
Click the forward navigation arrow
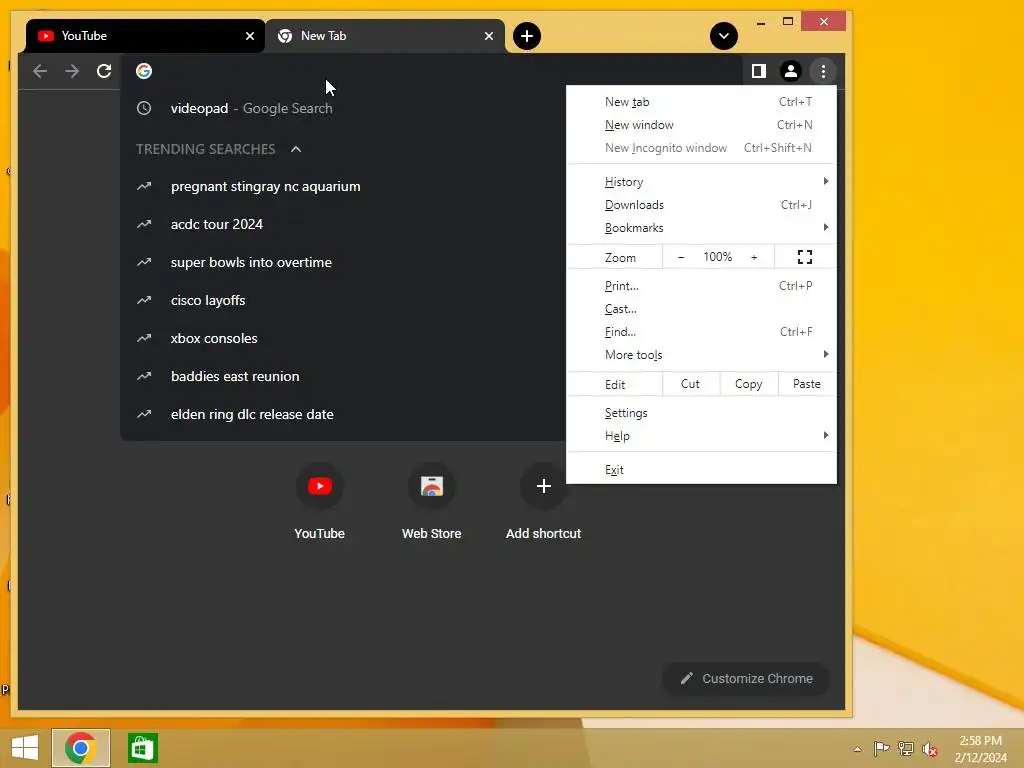point(72,71)
